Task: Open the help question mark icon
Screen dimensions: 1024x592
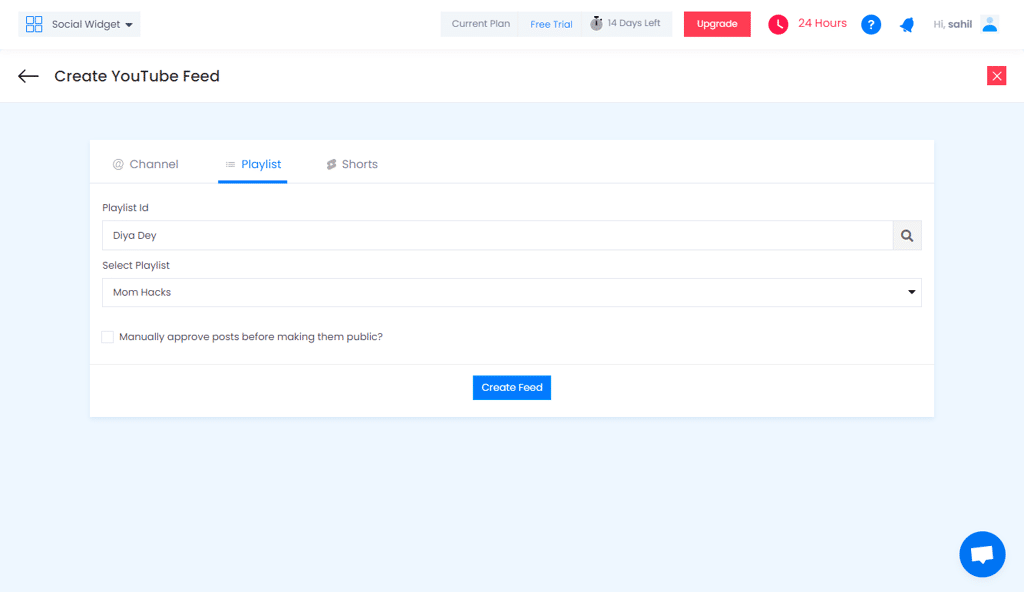Action: tap(870, 24)
